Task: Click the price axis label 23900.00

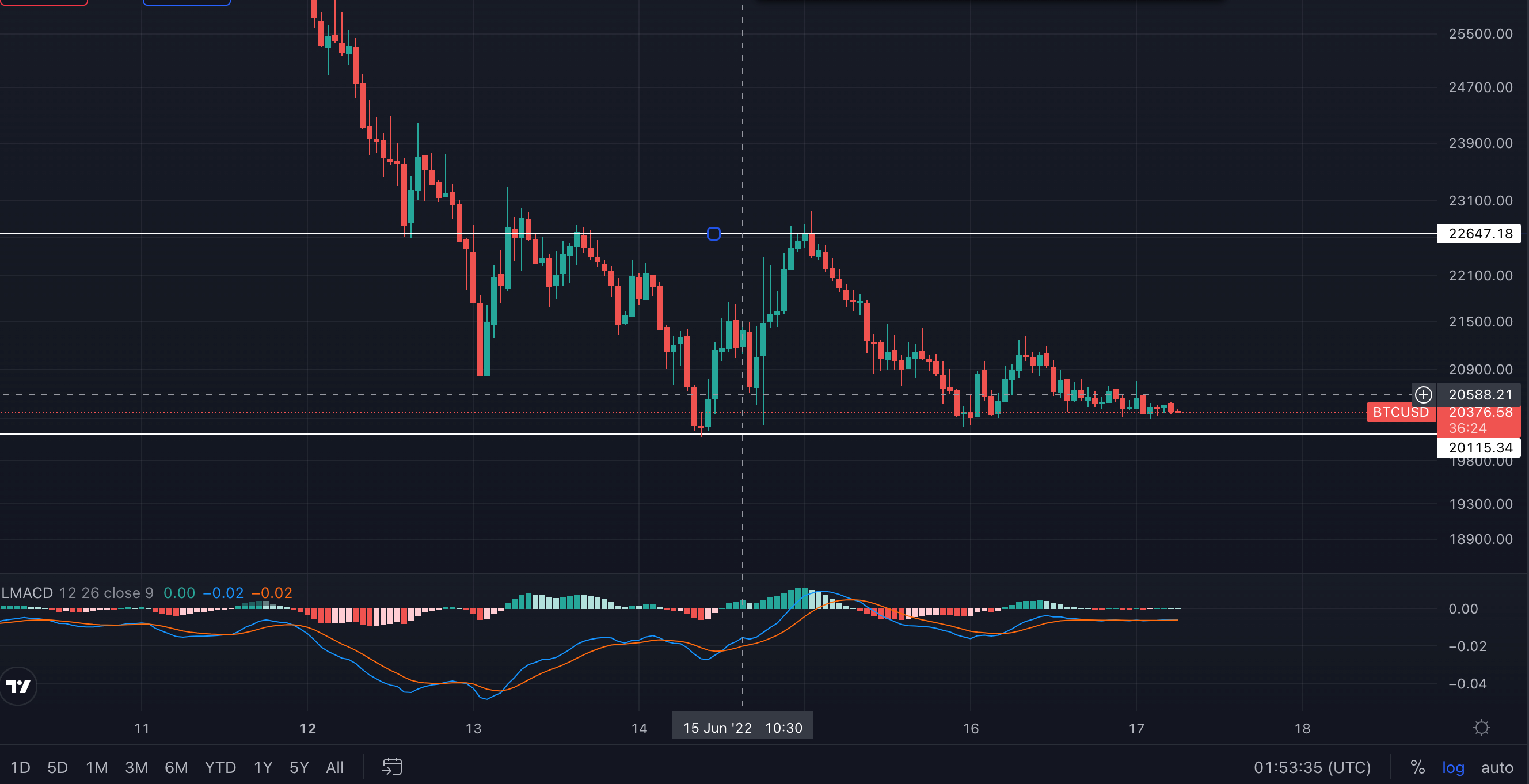Action: (1480, 143)
